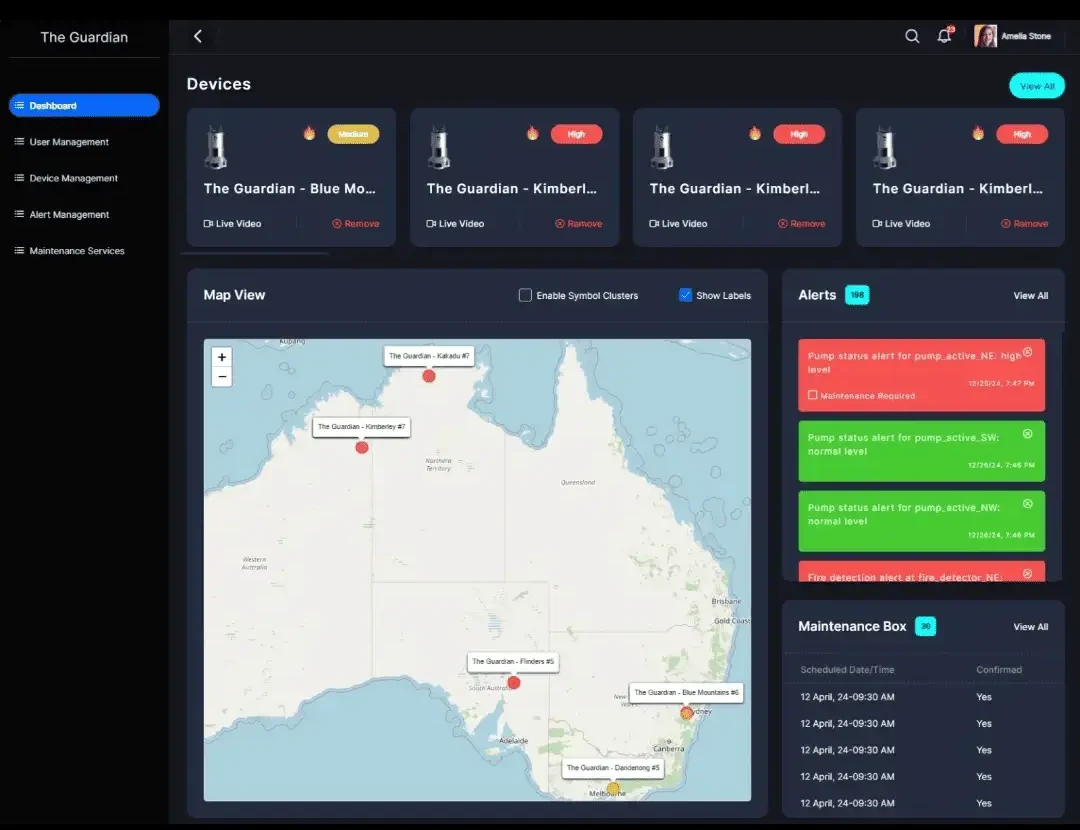This screenshot has height=830, width=1080.
Task: Click the Flinders #5 red map marker
Action: [514, 683]
